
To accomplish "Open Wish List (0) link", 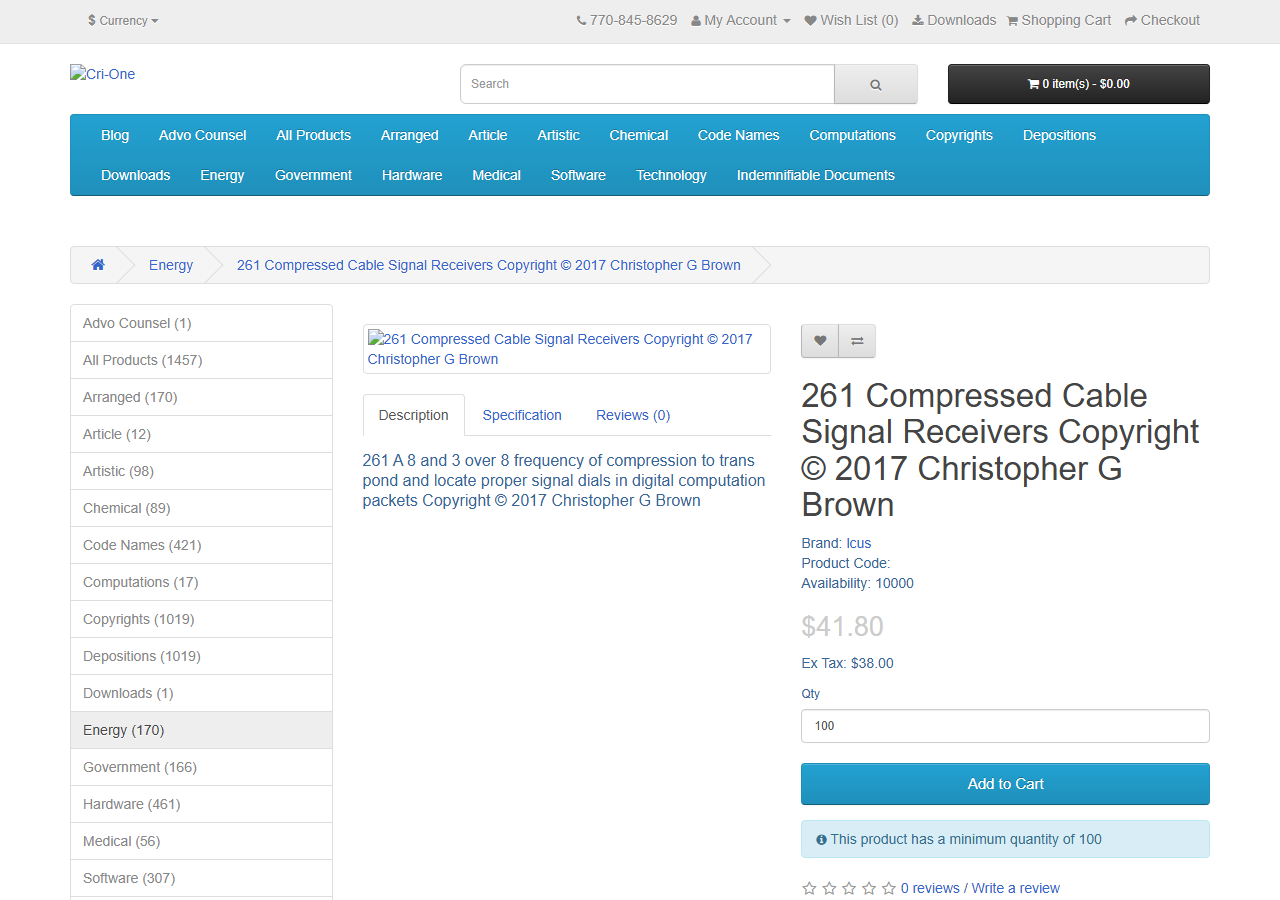I will (x=851, y=20).
